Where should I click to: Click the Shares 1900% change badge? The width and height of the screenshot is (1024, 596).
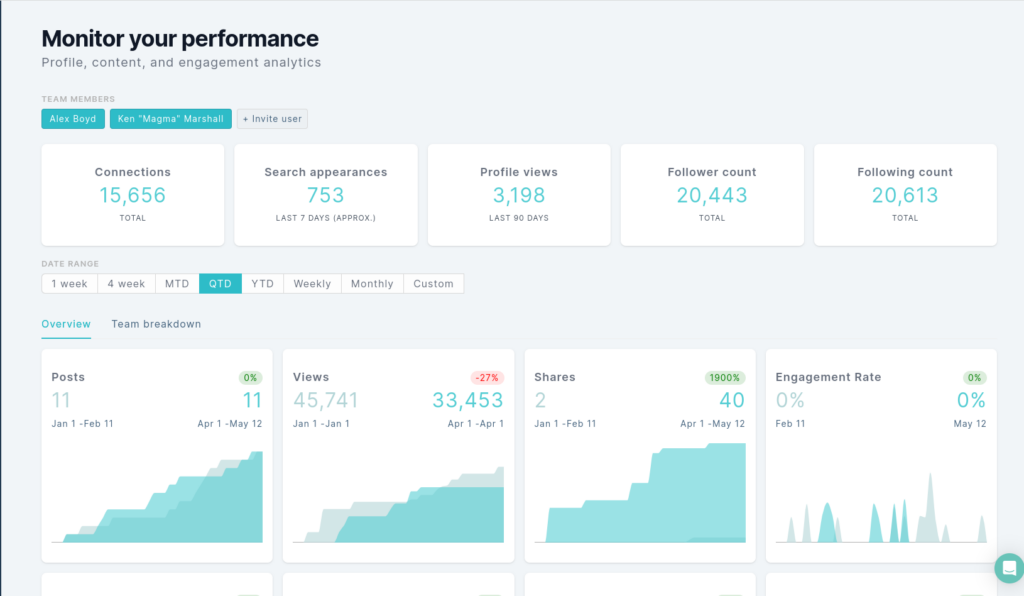[725, 377]
